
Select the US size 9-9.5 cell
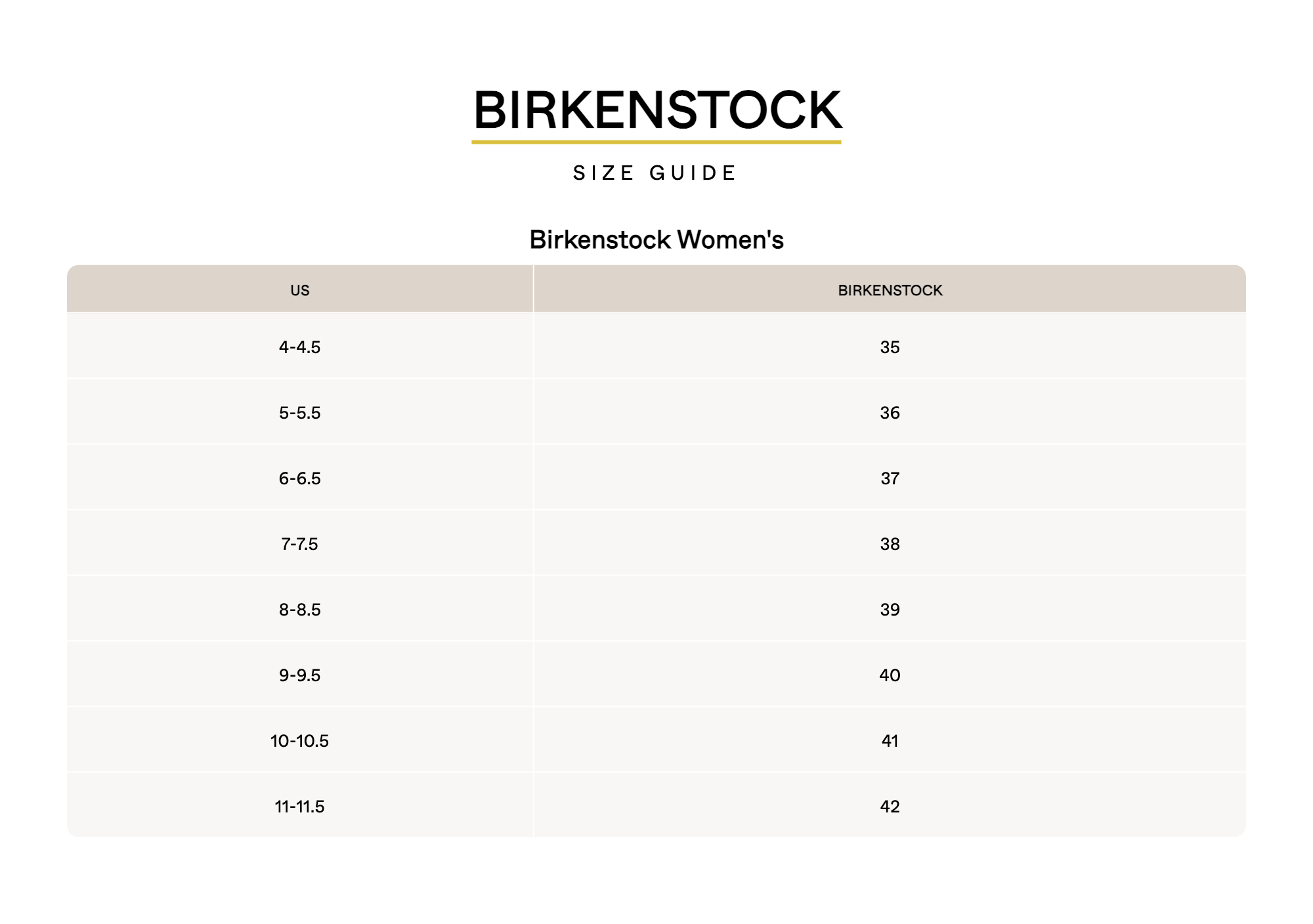point(300,674)
